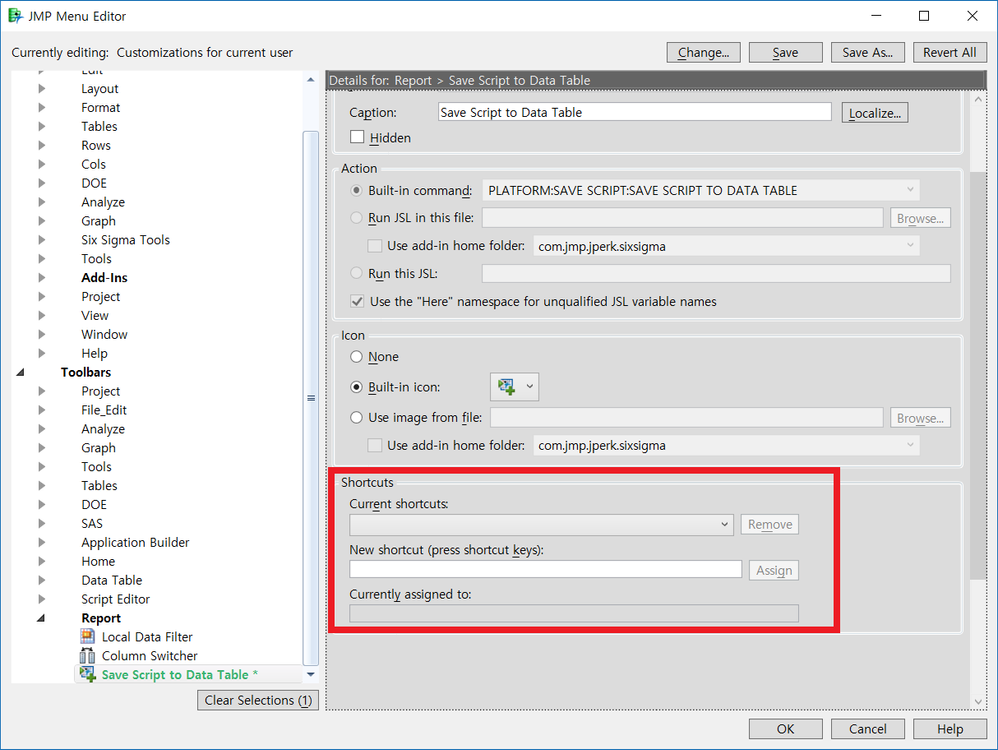Expand the Data Table toolbar node
The image size is (998, 750).
(x=41, y=579)
